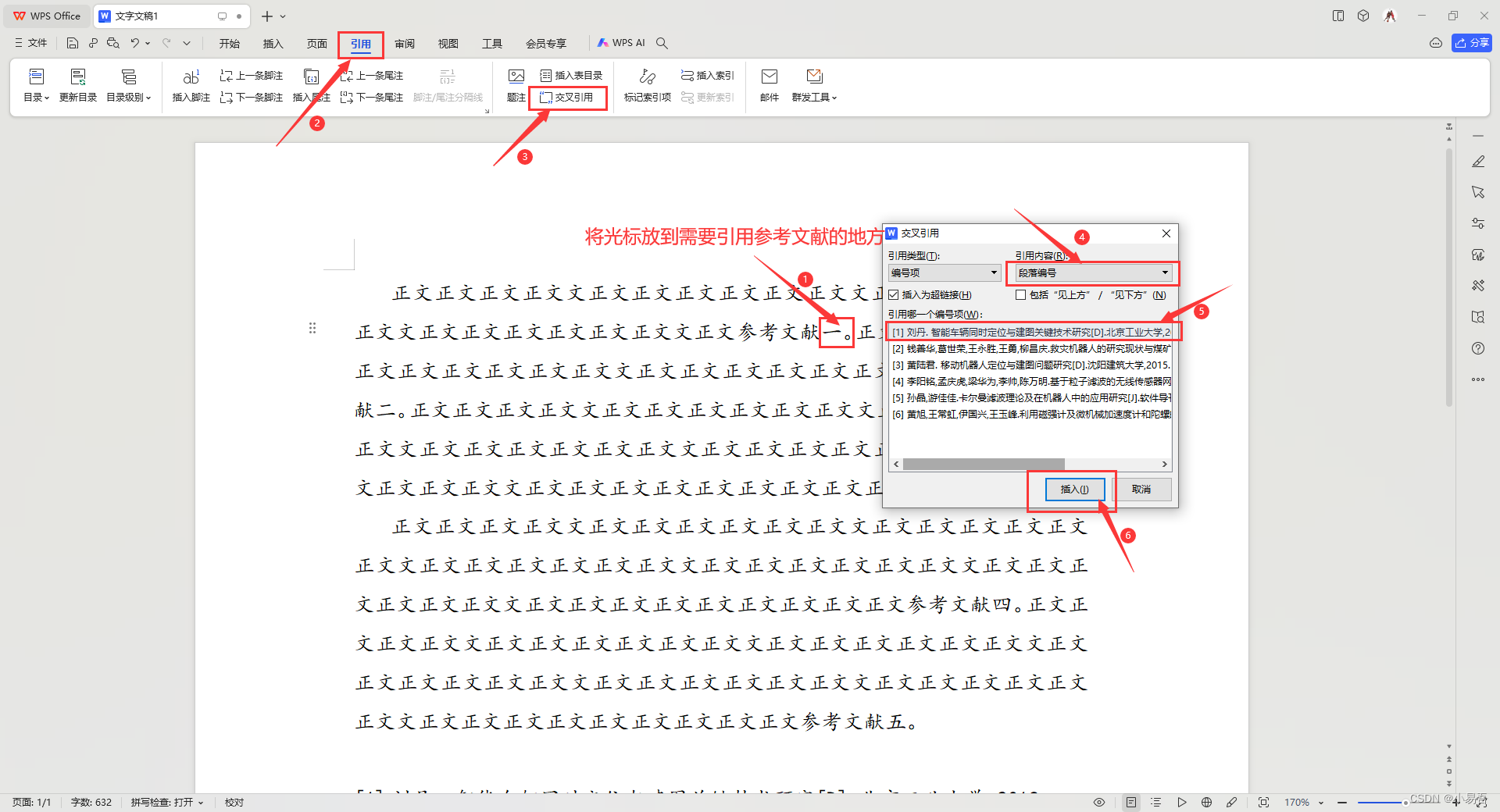This screenshot has height=812, width=1500.
Task: Expand the quick access toolbar customize arrow
Action: (187, 43)
